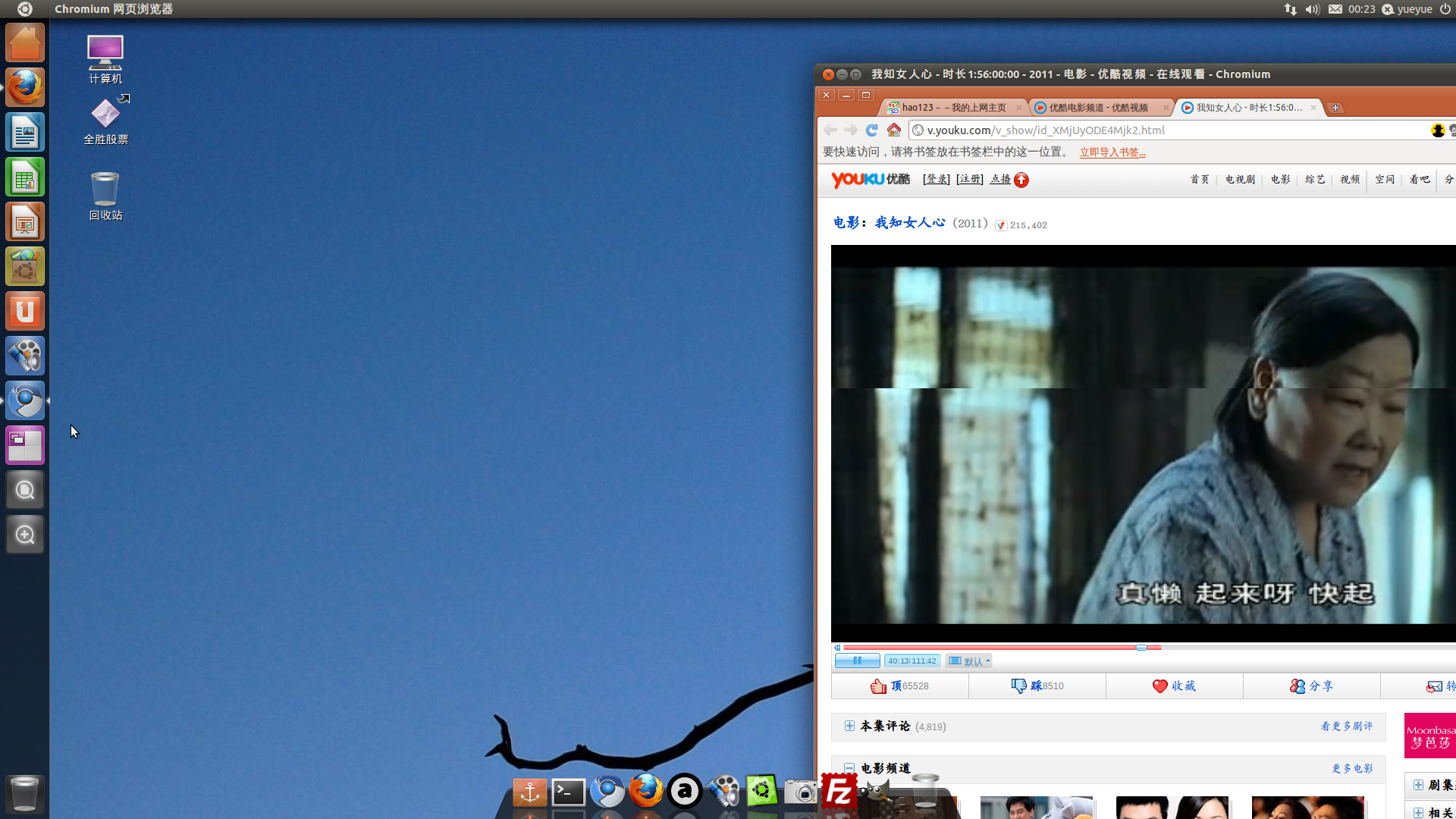Viewport: 1456px width, 819px height.
Task: Open the sound volume indicator menu
Action: (1312, 9)
